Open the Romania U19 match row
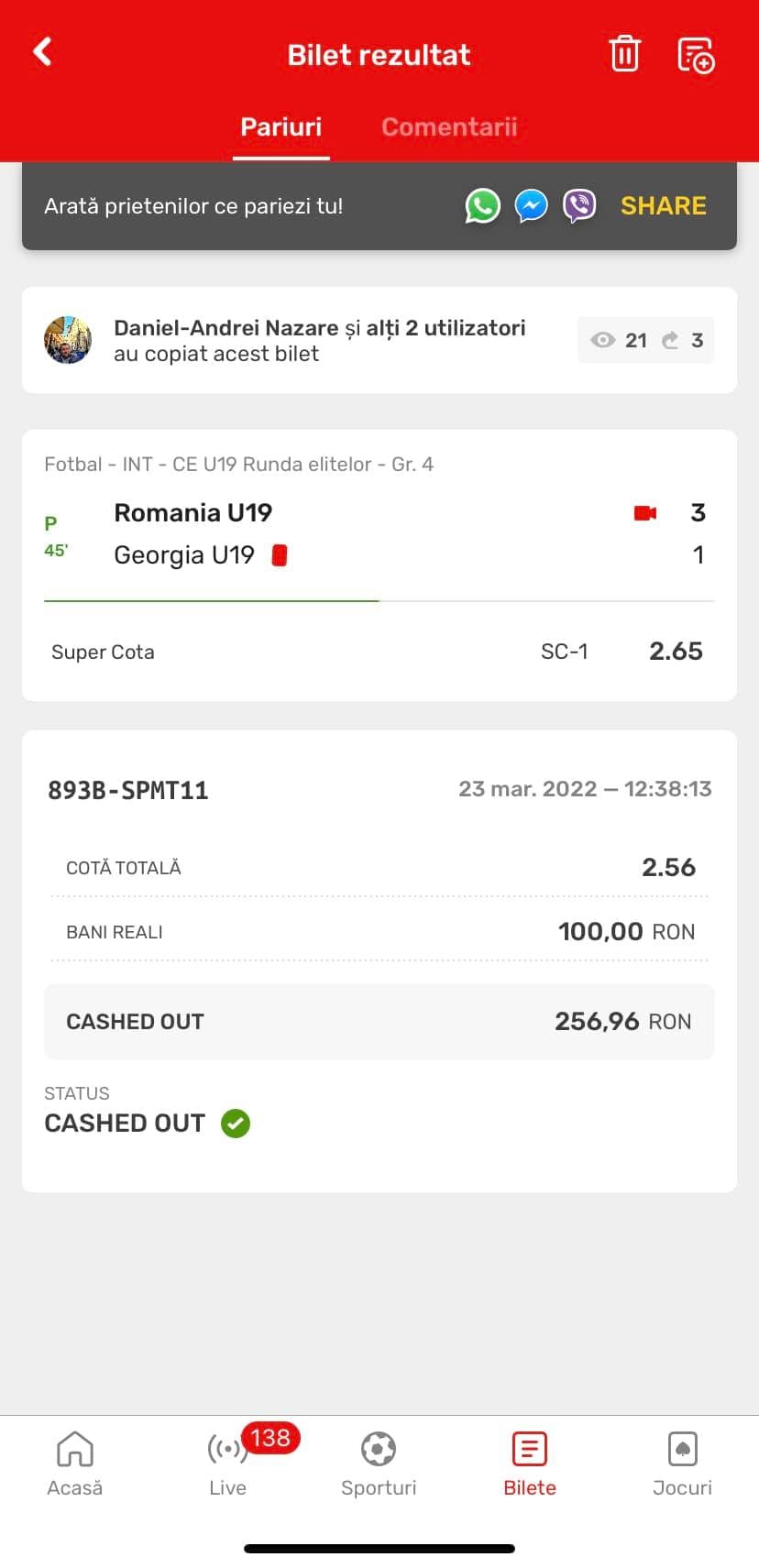The image size is (759, 1568). [193, 513]
